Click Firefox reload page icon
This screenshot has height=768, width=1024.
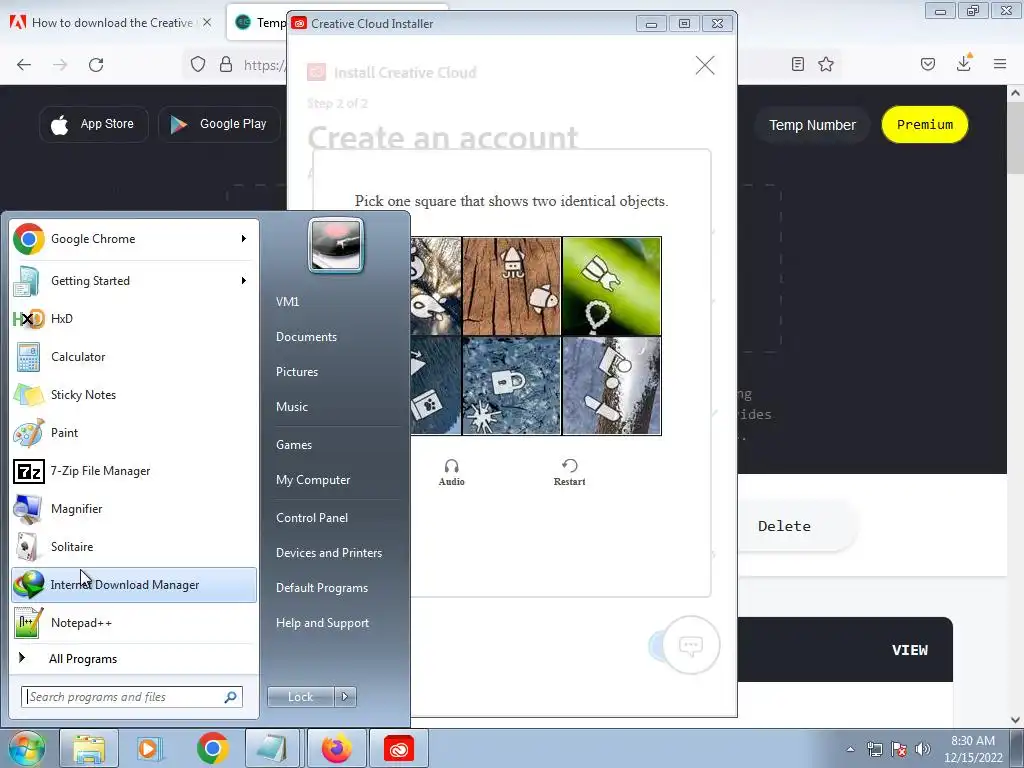(x=96, y=64)
